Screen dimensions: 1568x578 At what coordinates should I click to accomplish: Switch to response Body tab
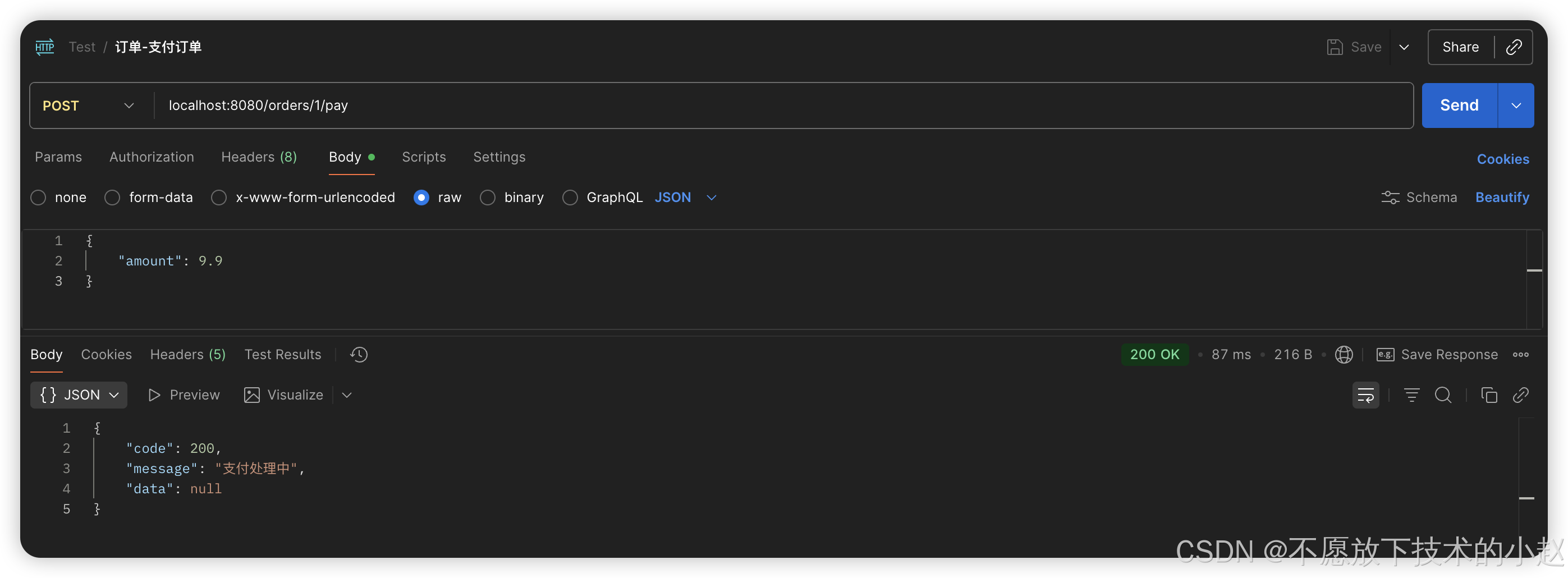(x=46, y=354)
